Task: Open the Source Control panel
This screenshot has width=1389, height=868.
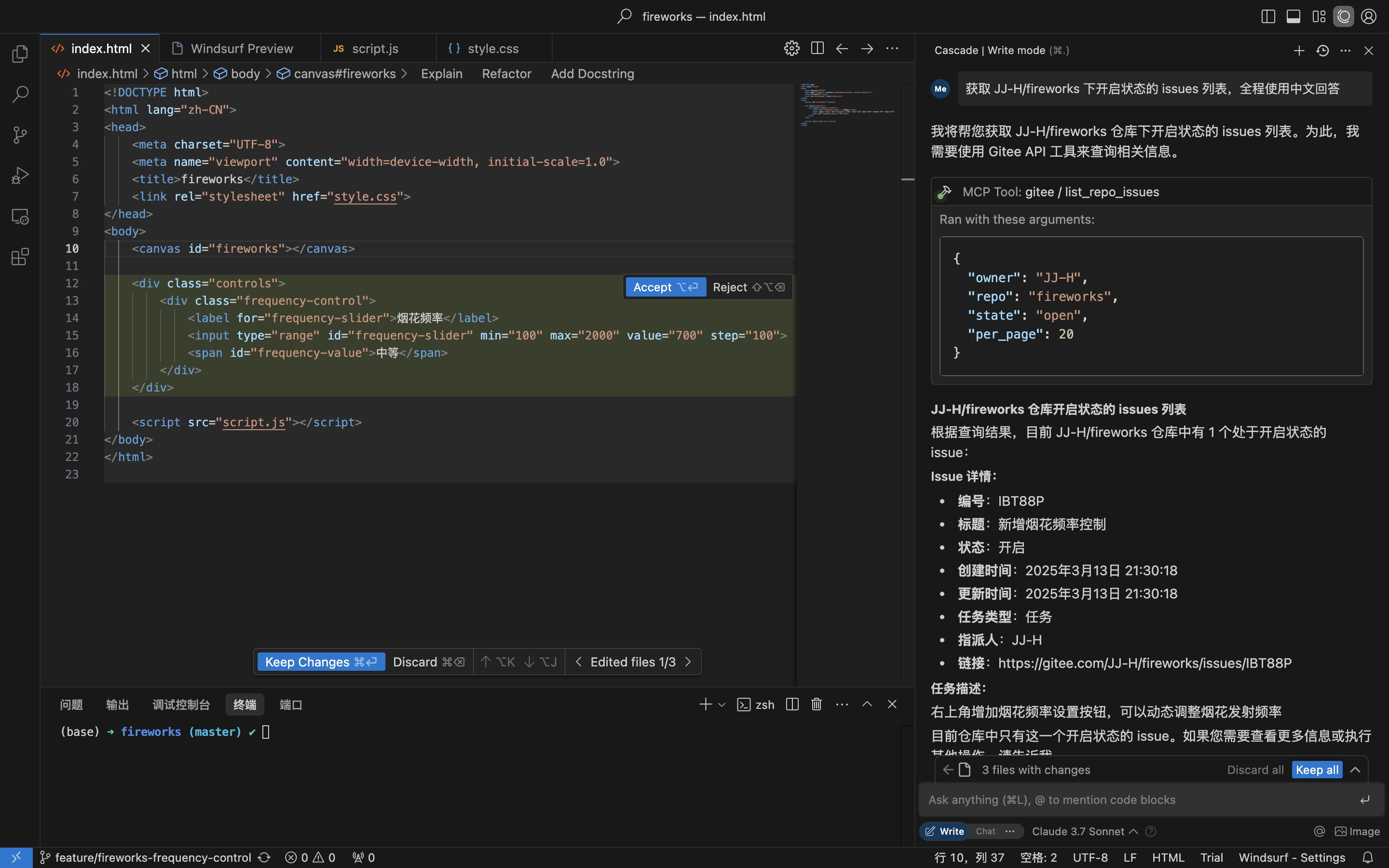Action: click(21, 135)
